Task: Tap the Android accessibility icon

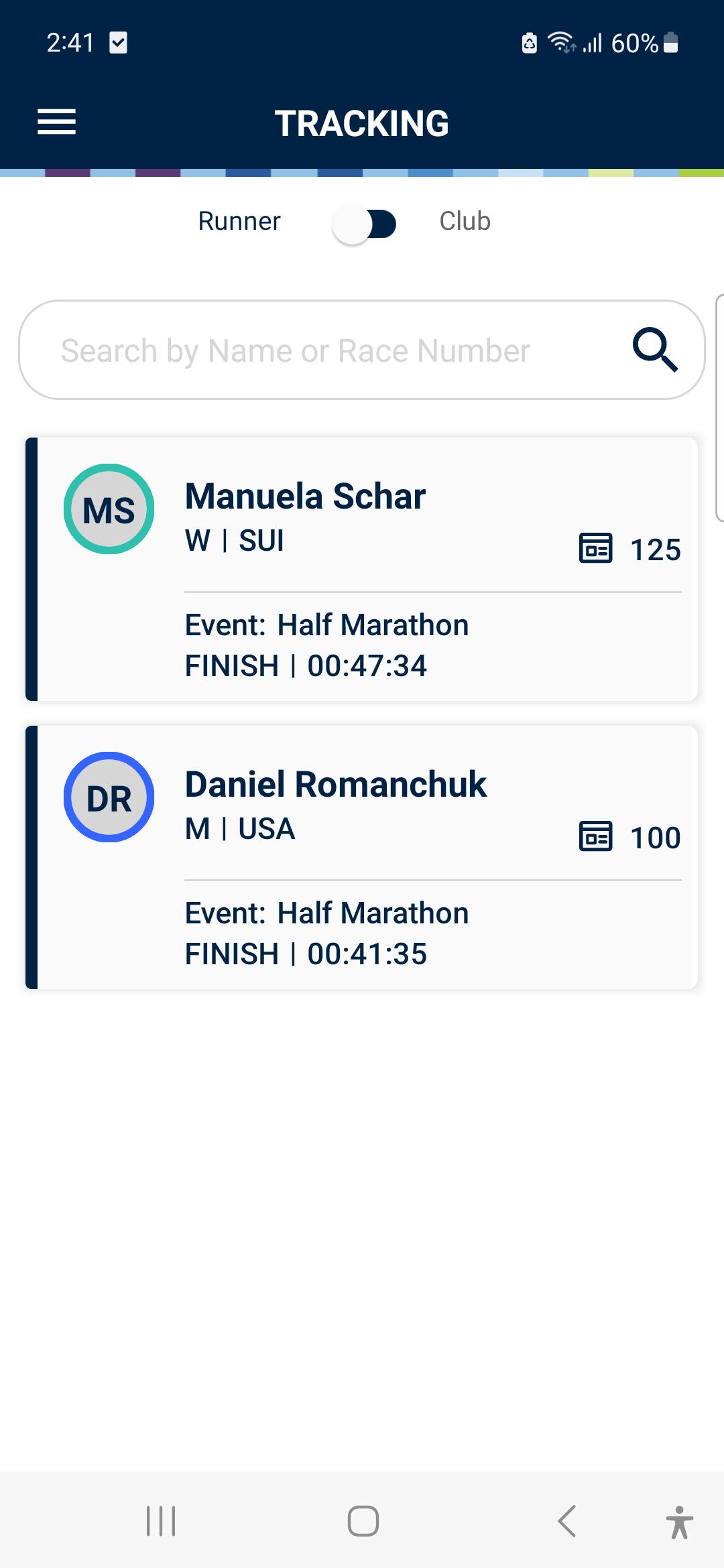Action: click(x=679, y=1521)
